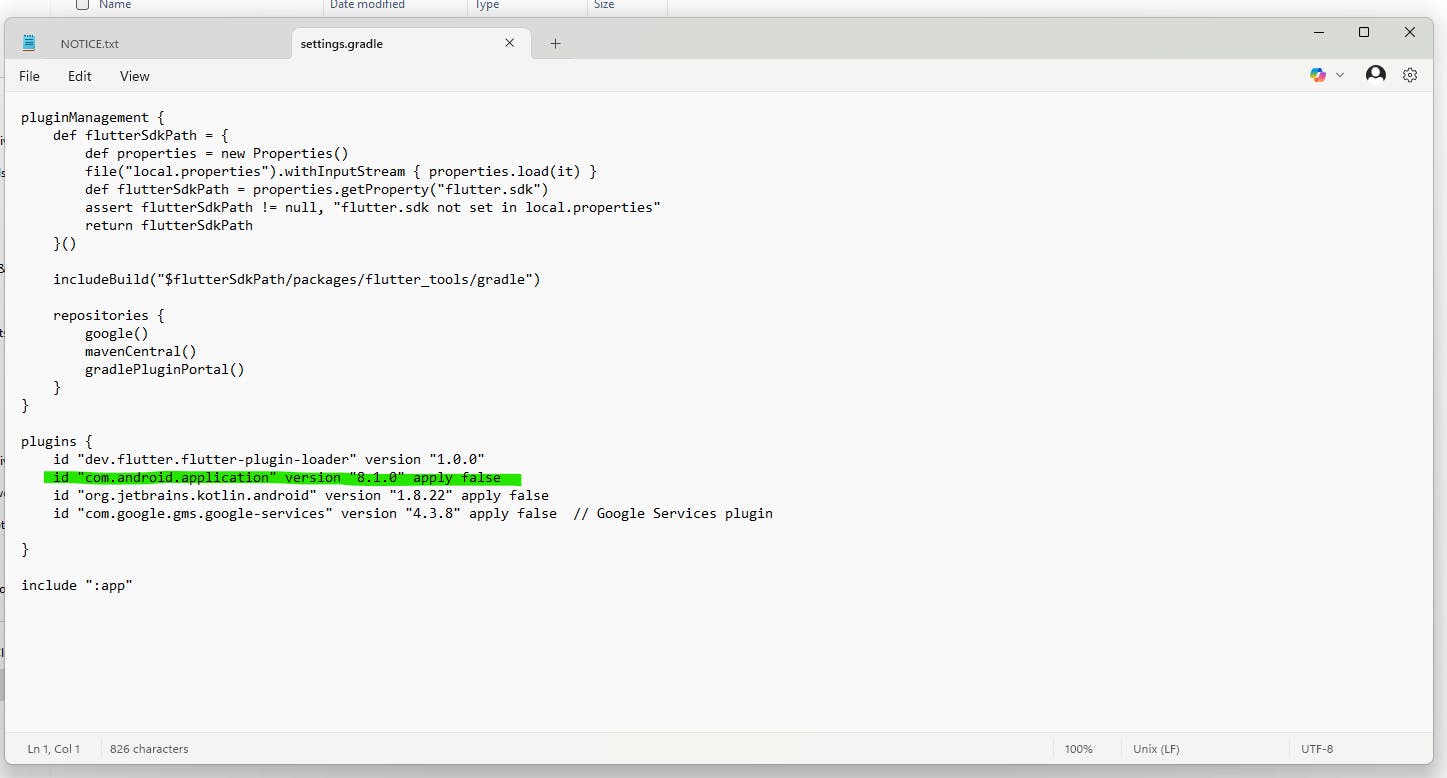Add a new tab with plus button

click(x=555, y=43)
